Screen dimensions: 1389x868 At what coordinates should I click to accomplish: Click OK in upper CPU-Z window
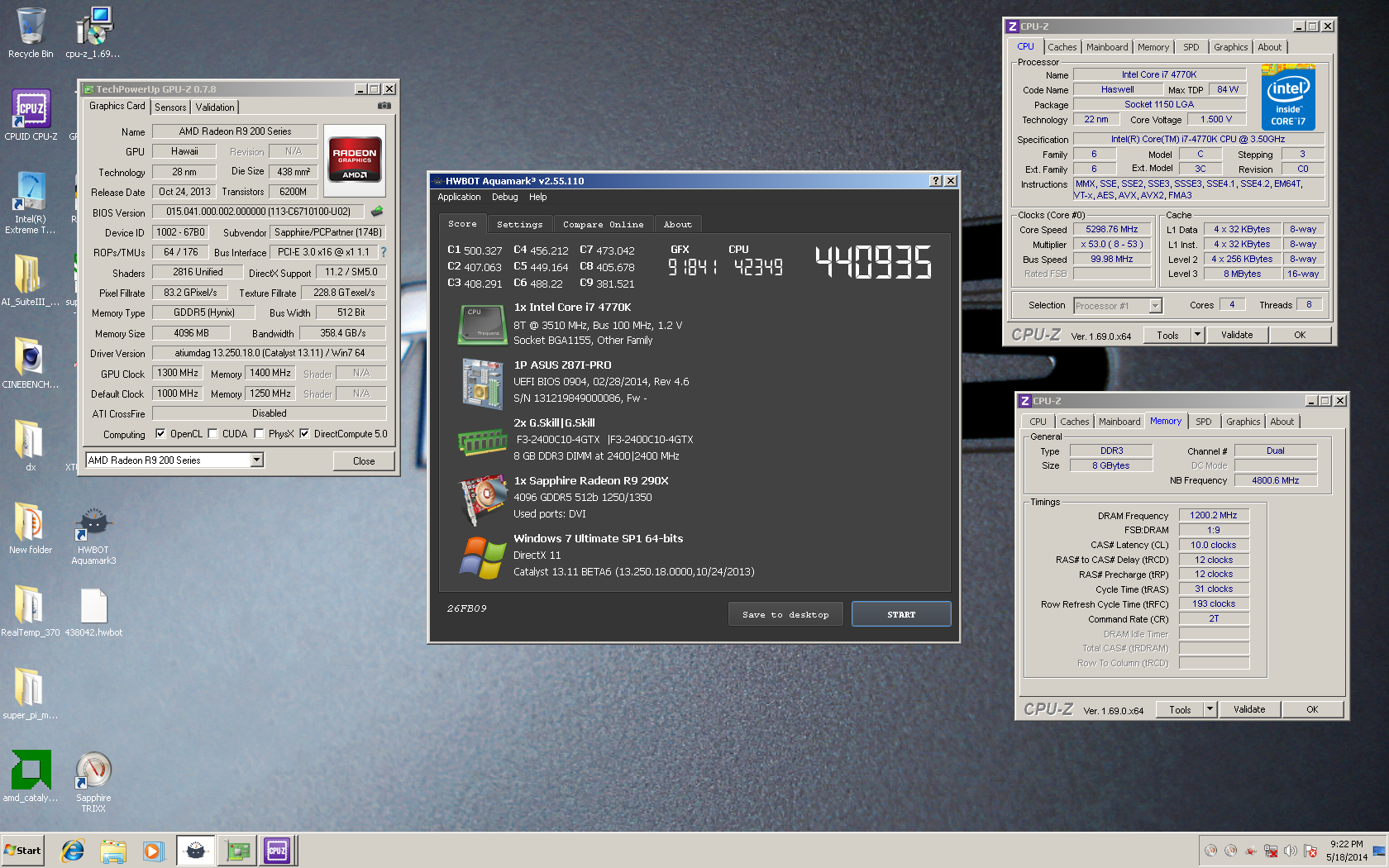1300,335
